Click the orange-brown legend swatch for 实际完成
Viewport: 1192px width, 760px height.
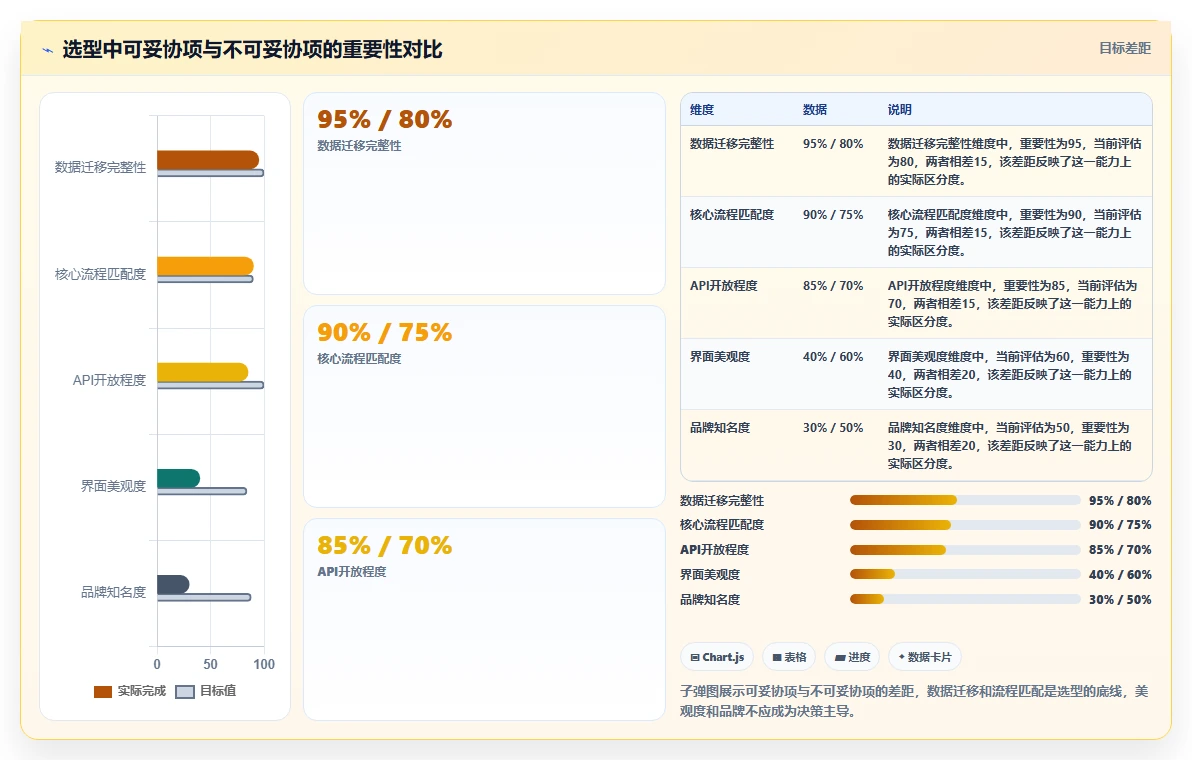pyautogui.click(x=103, y=692)
